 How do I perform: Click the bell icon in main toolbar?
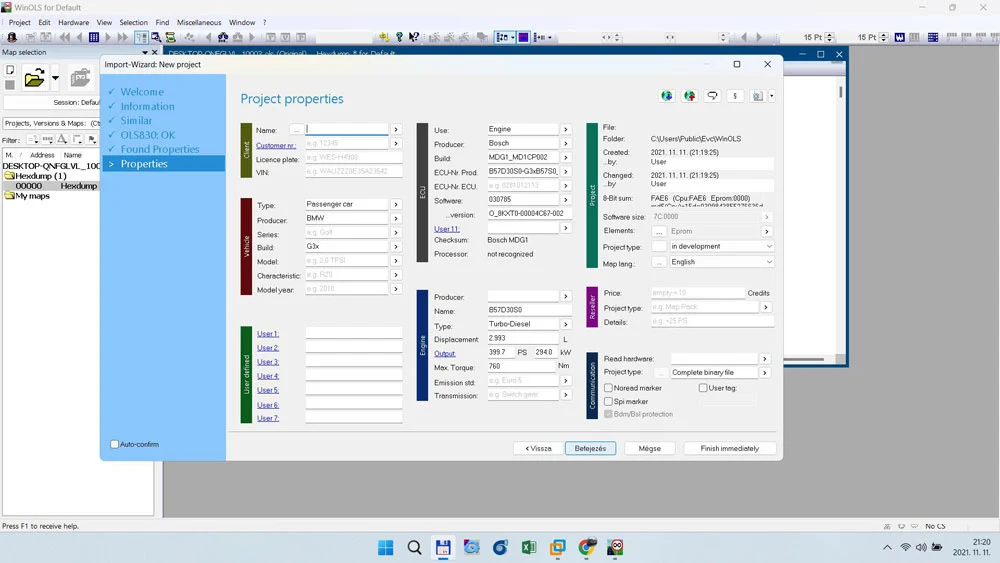click(x=11, y=38)
